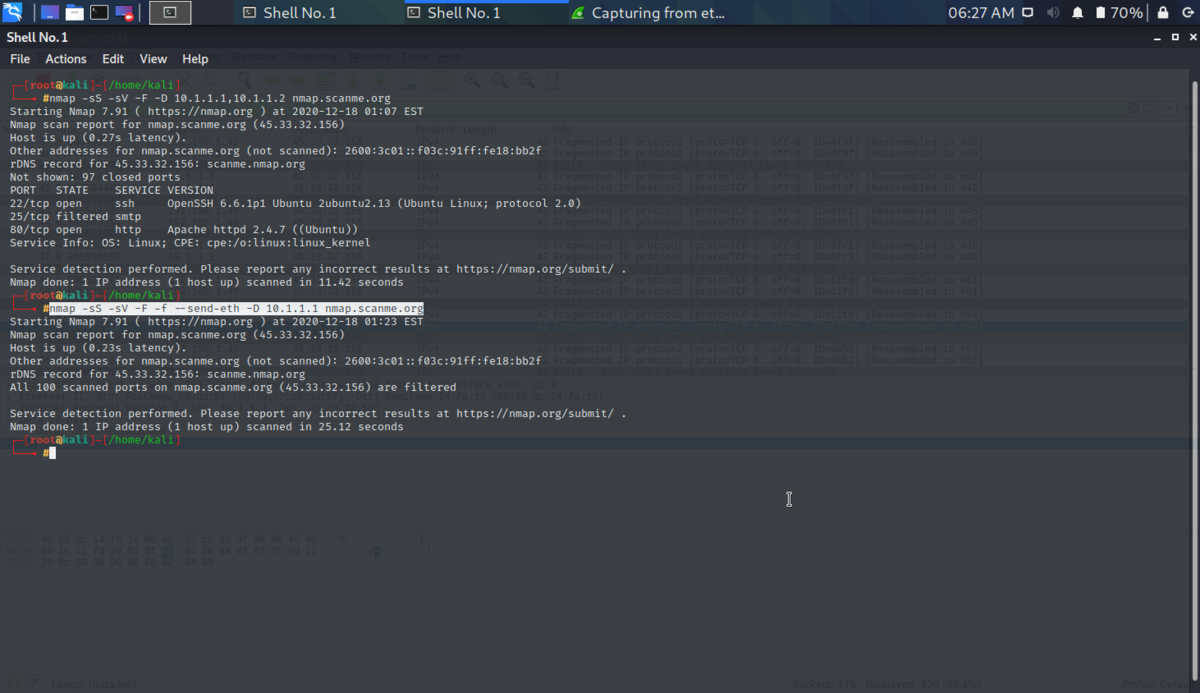Click the show desktop icon in panel
Screen dimensions: 1200x693
(48, 13)
